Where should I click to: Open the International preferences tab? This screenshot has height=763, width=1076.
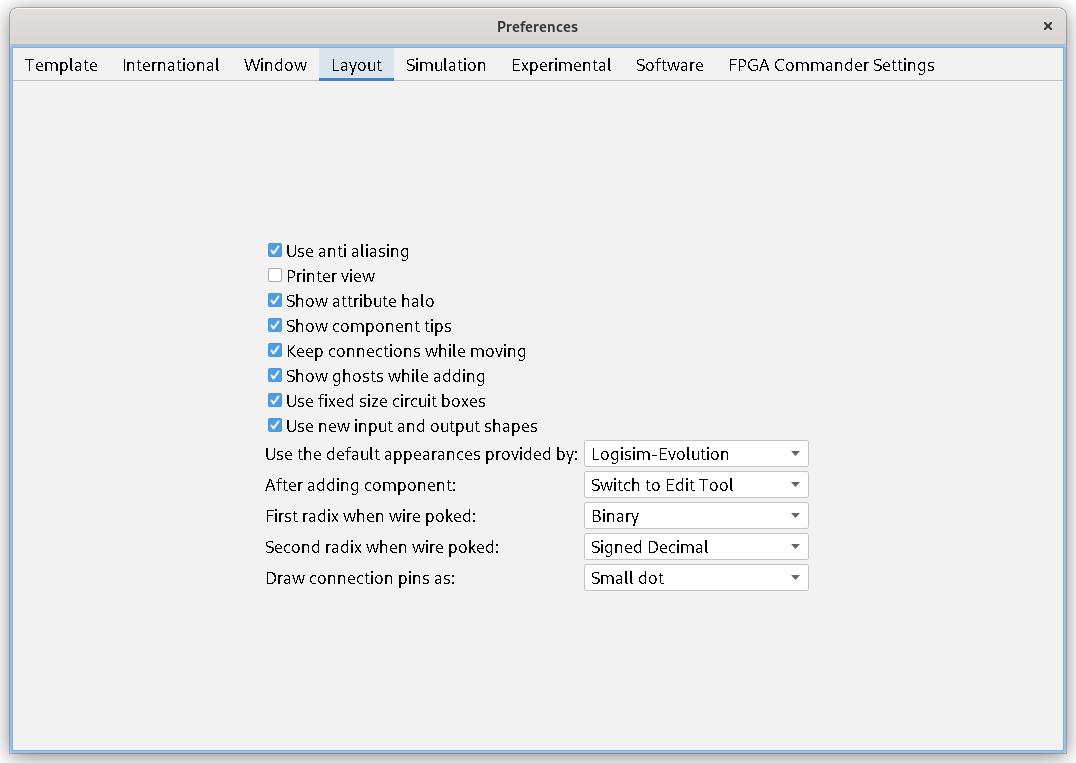click(170, 64)
